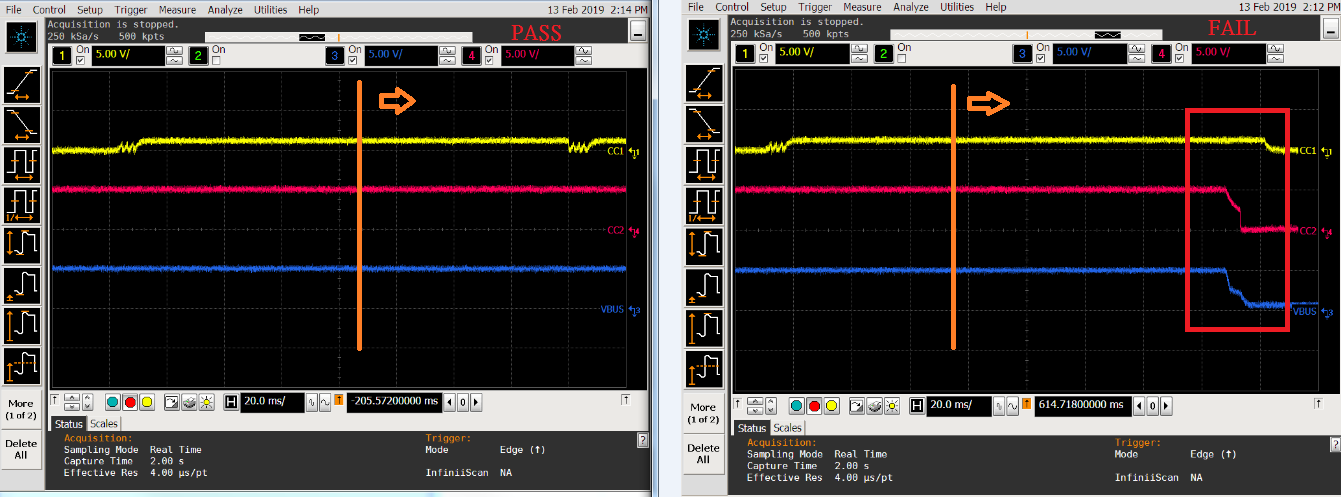Click the -205.57200000 ms delay field
This screenshot has height=497, width=1341.
(394, 402)
